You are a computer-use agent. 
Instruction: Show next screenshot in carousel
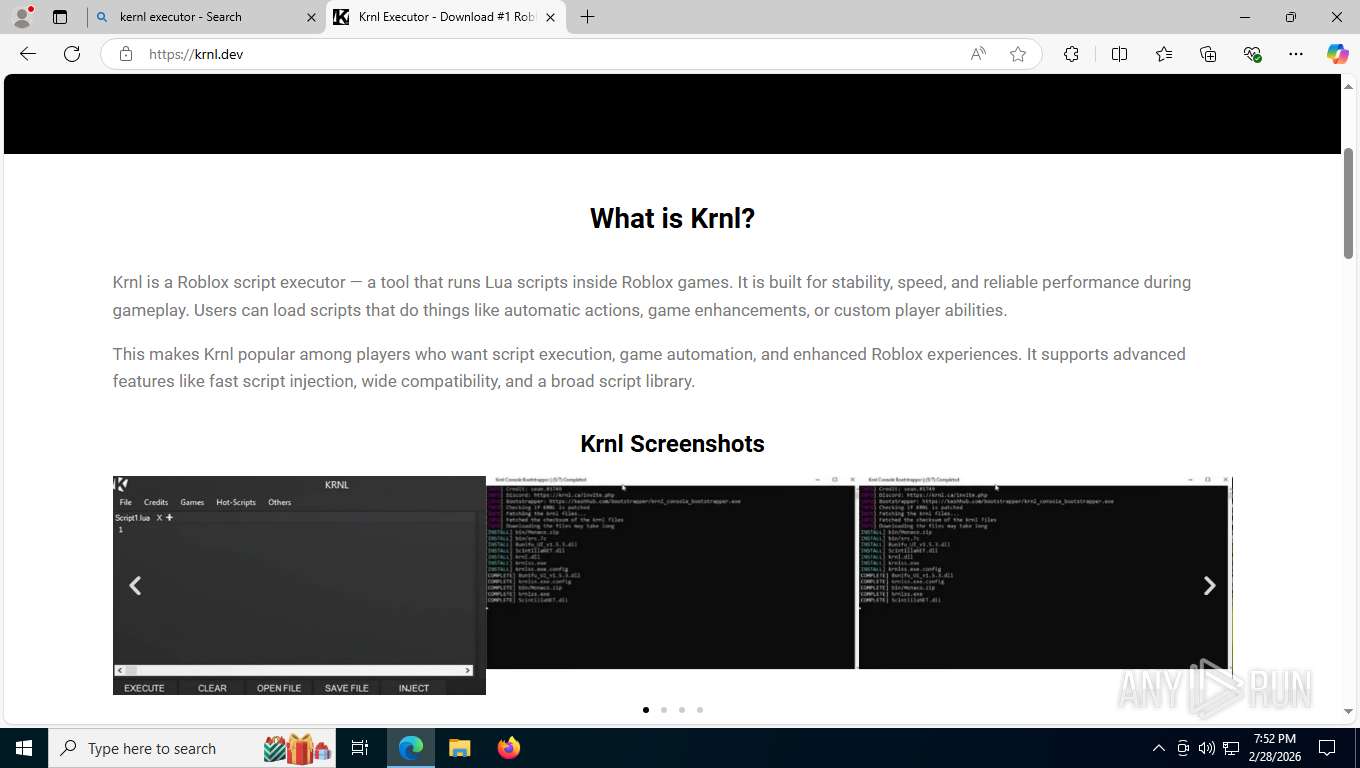point(1209,586)
